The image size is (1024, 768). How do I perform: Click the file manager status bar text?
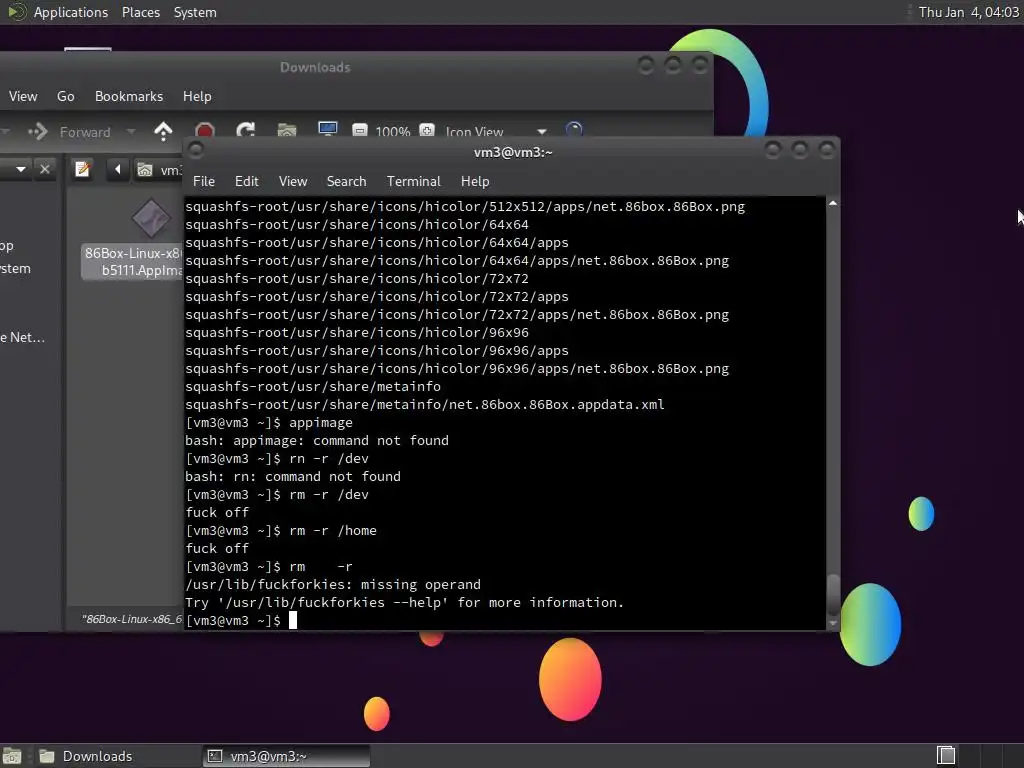131,618
